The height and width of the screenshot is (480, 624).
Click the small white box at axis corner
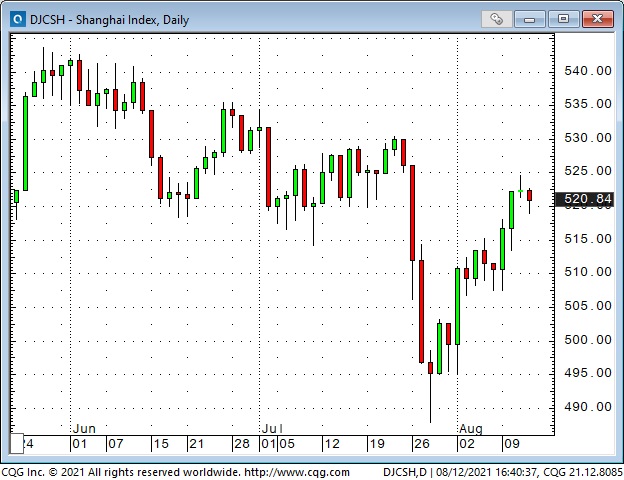[x=17, y=443]
